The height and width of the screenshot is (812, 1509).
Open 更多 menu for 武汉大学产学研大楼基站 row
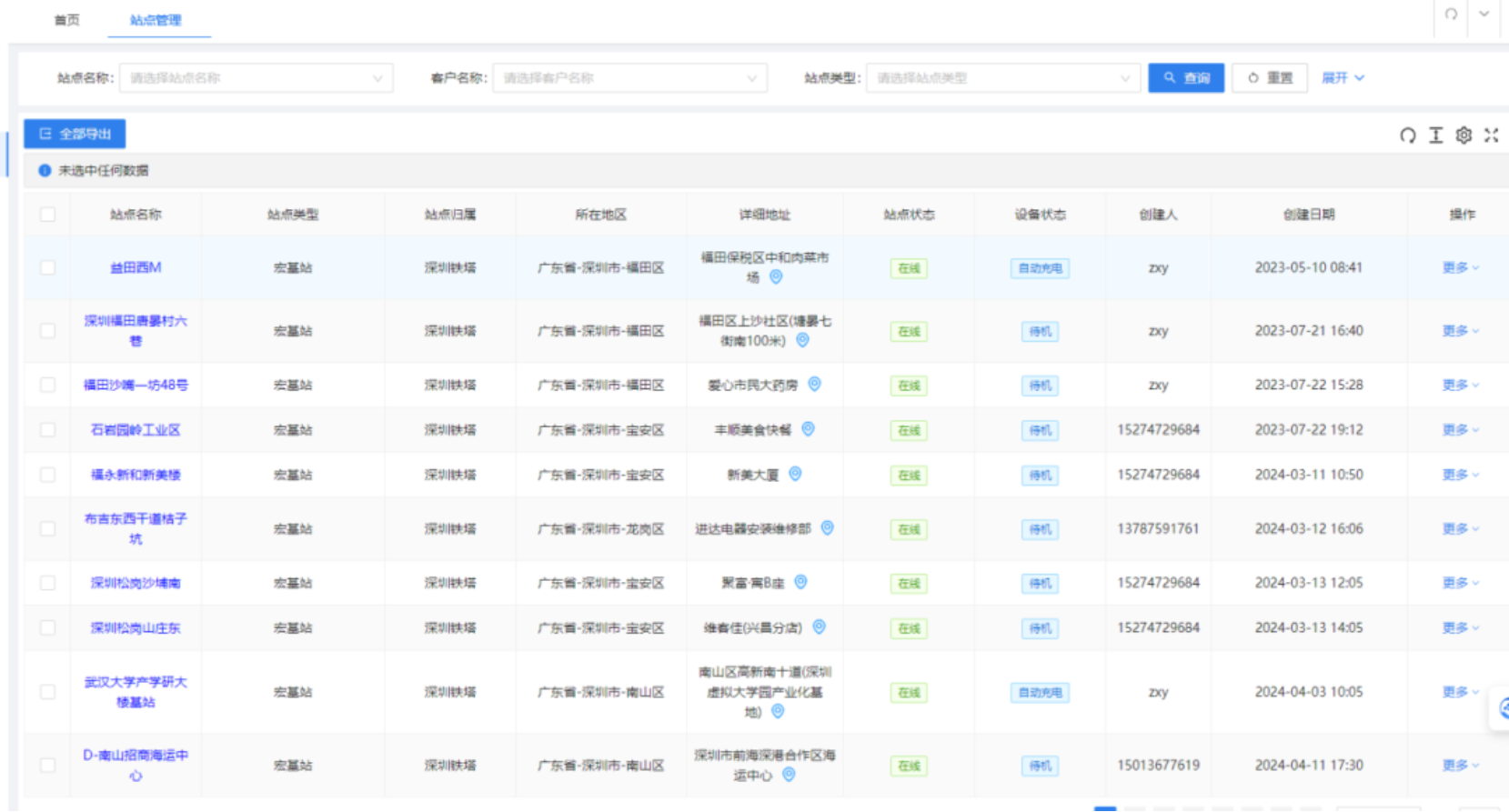(x=1461, y=692)
